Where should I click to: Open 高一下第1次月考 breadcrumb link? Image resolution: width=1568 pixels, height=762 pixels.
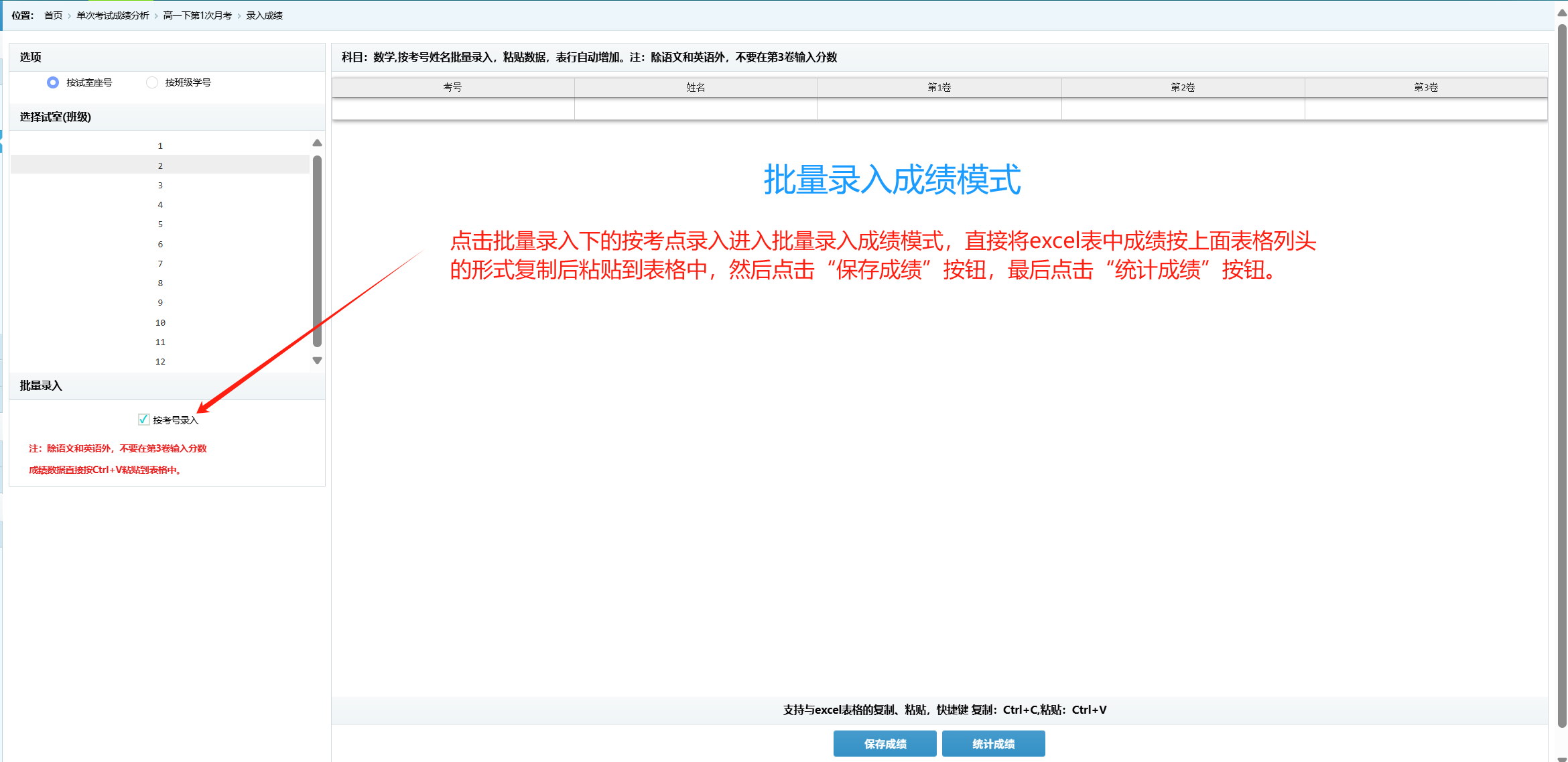click(x=197, y=15)
